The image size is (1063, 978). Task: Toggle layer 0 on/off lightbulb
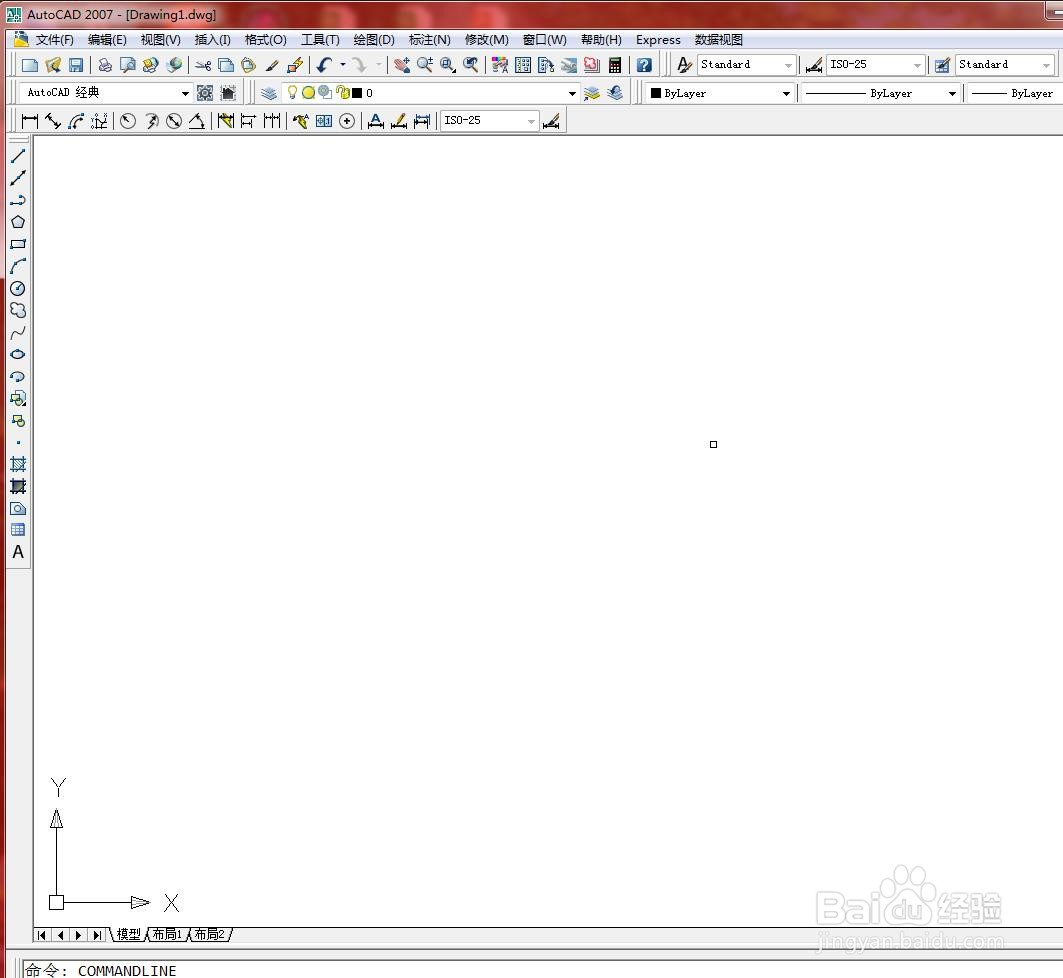pyautogui.click(x=292, y=92)
